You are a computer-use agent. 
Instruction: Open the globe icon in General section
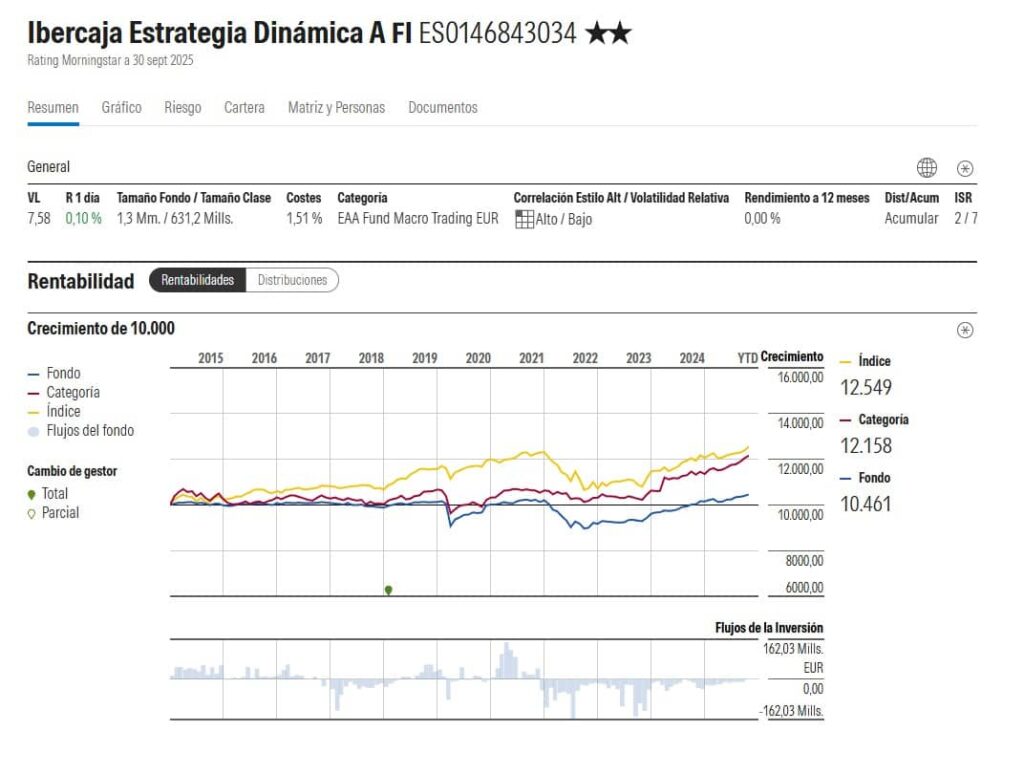pos(926,168)
